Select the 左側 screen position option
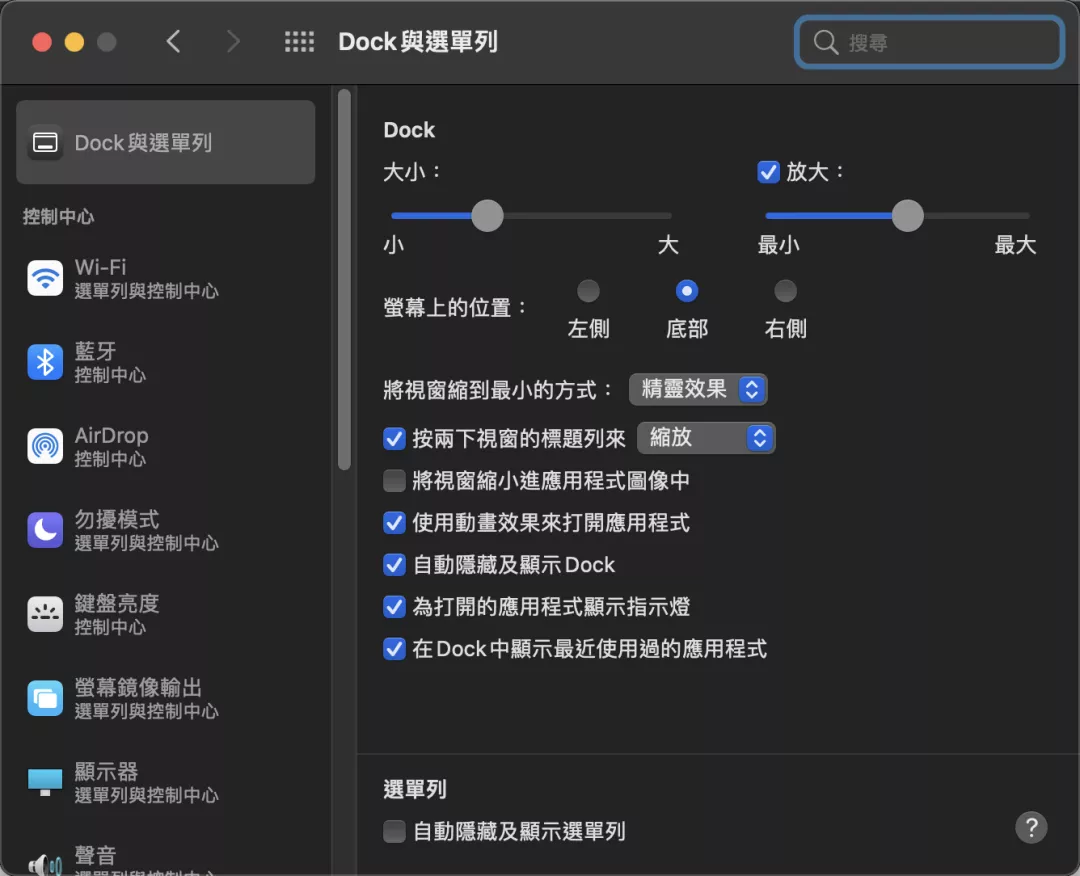Screen dimensions: 1080x876 click(x=588, y=290)
